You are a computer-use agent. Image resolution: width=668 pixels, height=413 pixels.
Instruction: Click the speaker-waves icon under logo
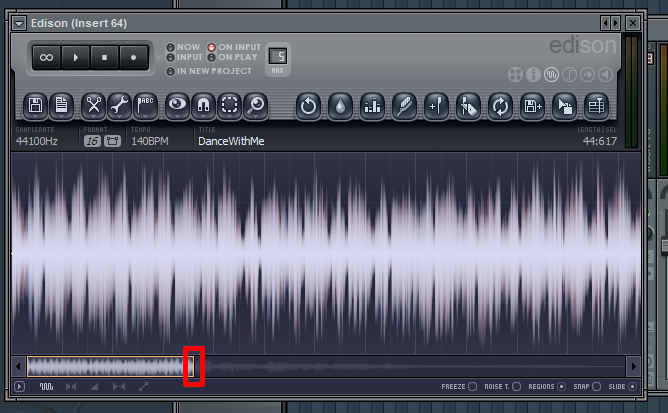coord(587,75)
